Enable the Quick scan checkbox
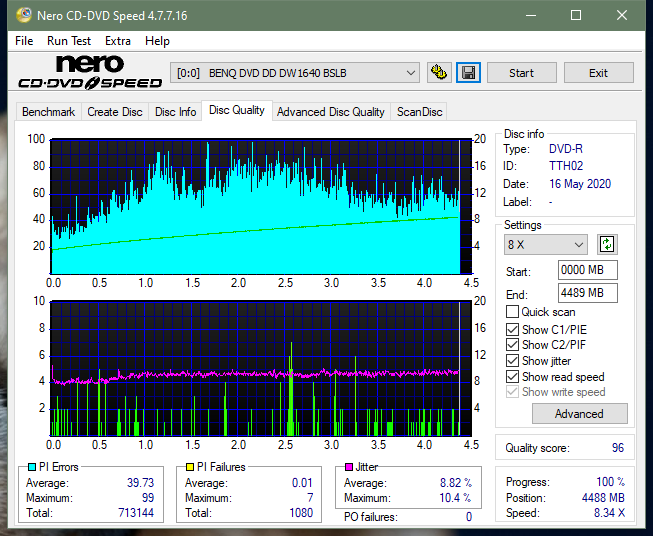The height and width of the screenshot is (536, 653). 512,312
